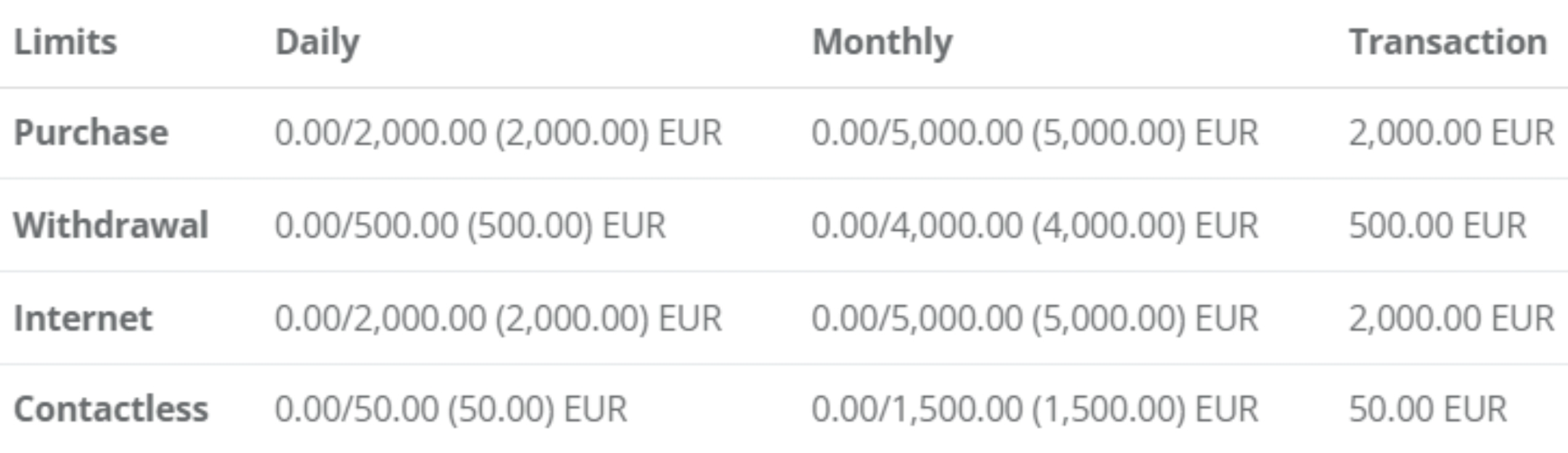Click the Transaction column header
Screen dimensions: 1568x453
click(x=1447, y=42)
